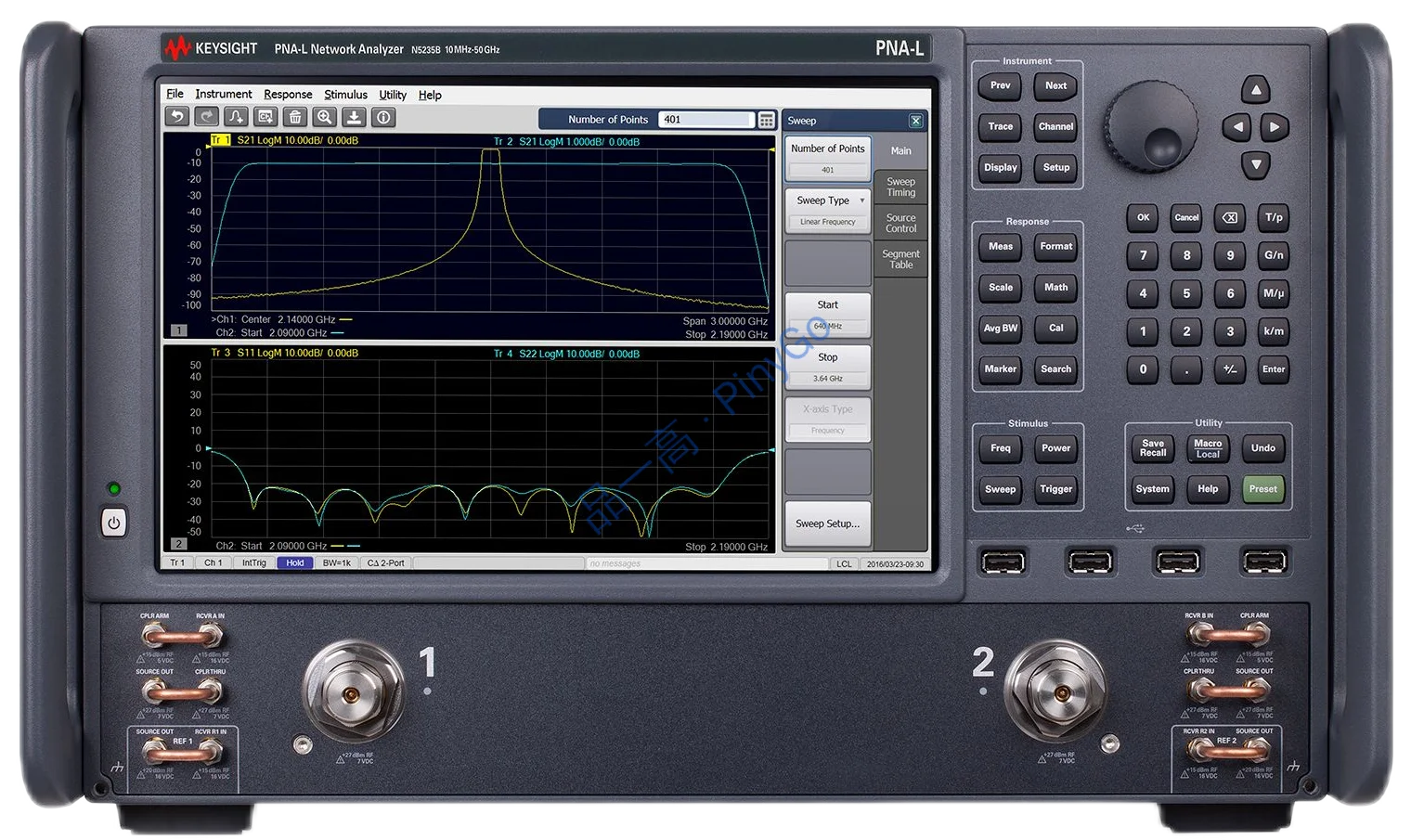Image resolution: width=1411 pixels, height=840 pixels.
Task: Push the Save Recall hardkey
Action: (x=1153, y=448)
